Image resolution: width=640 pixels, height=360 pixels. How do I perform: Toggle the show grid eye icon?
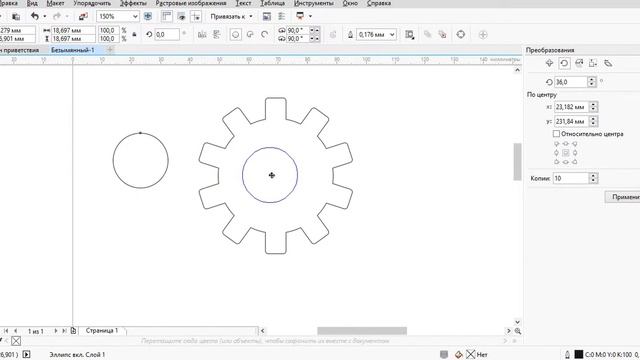pyautogui.click(x=181, y=16)
